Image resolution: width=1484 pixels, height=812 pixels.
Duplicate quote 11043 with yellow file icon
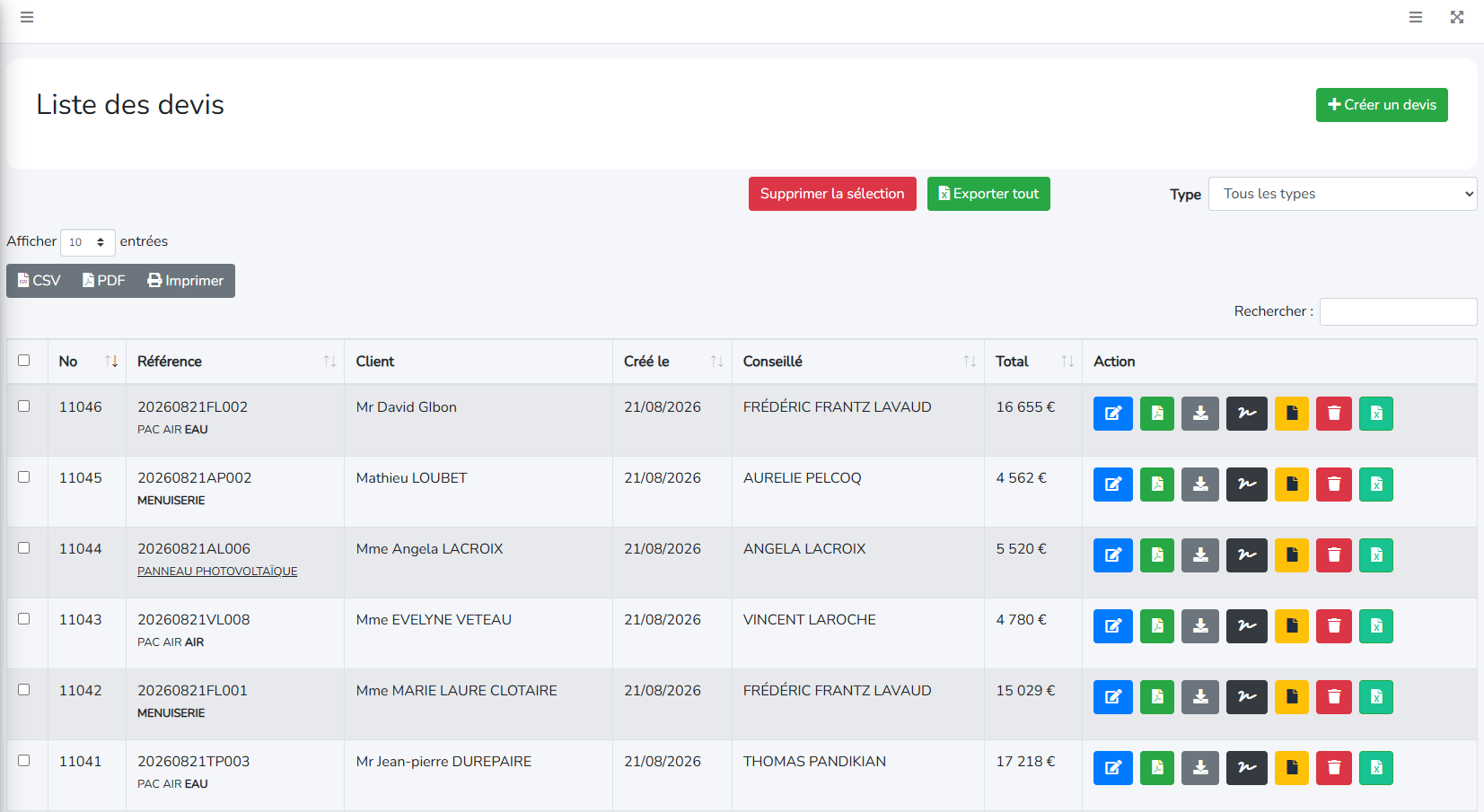1292,626
